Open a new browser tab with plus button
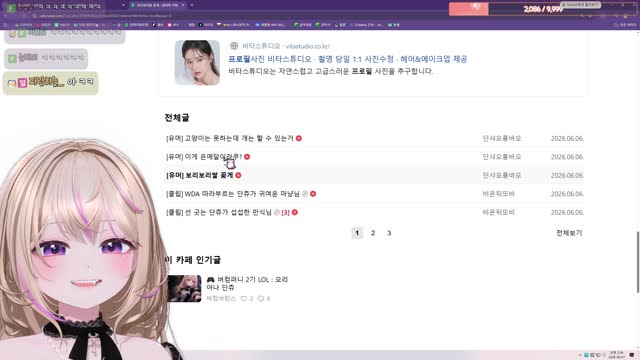 click(x=192, y=5)
